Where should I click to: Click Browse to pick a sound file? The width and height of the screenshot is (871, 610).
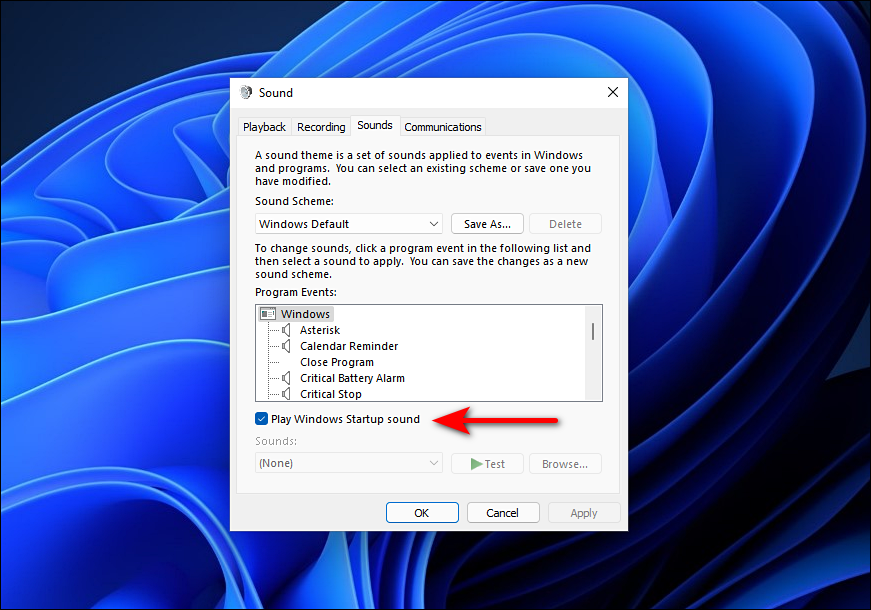(565, 463)
